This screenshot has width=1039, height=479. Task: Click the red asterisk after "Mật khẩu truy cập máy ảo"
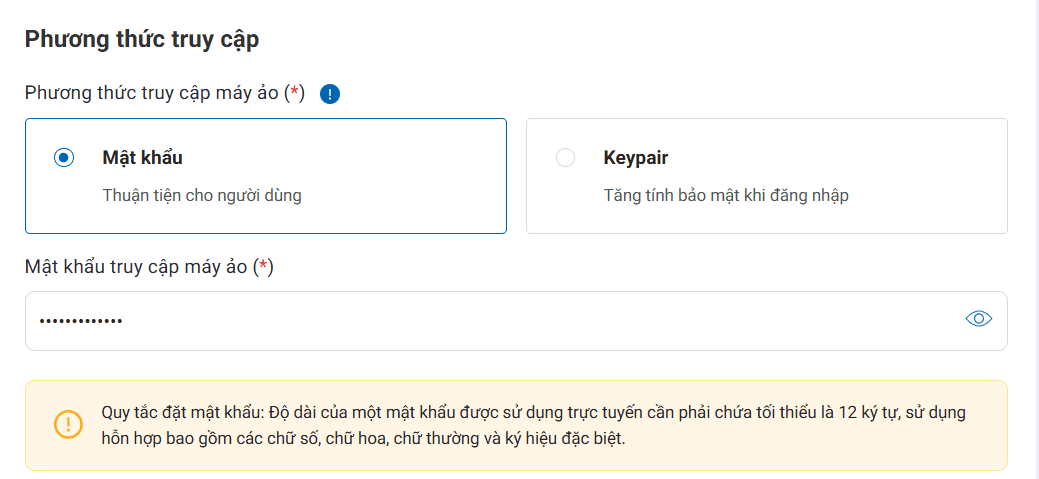[x=263, y=267]
